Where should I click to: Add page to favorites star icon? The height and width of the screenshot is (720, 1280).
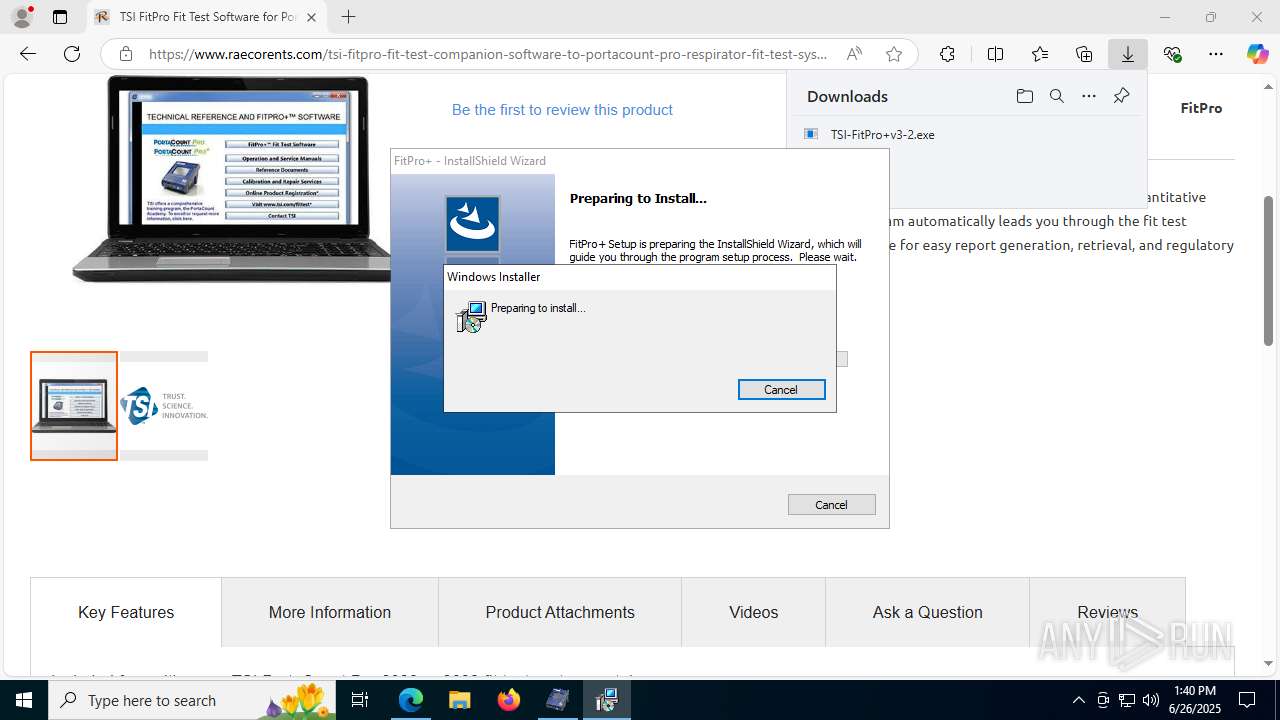894,54
